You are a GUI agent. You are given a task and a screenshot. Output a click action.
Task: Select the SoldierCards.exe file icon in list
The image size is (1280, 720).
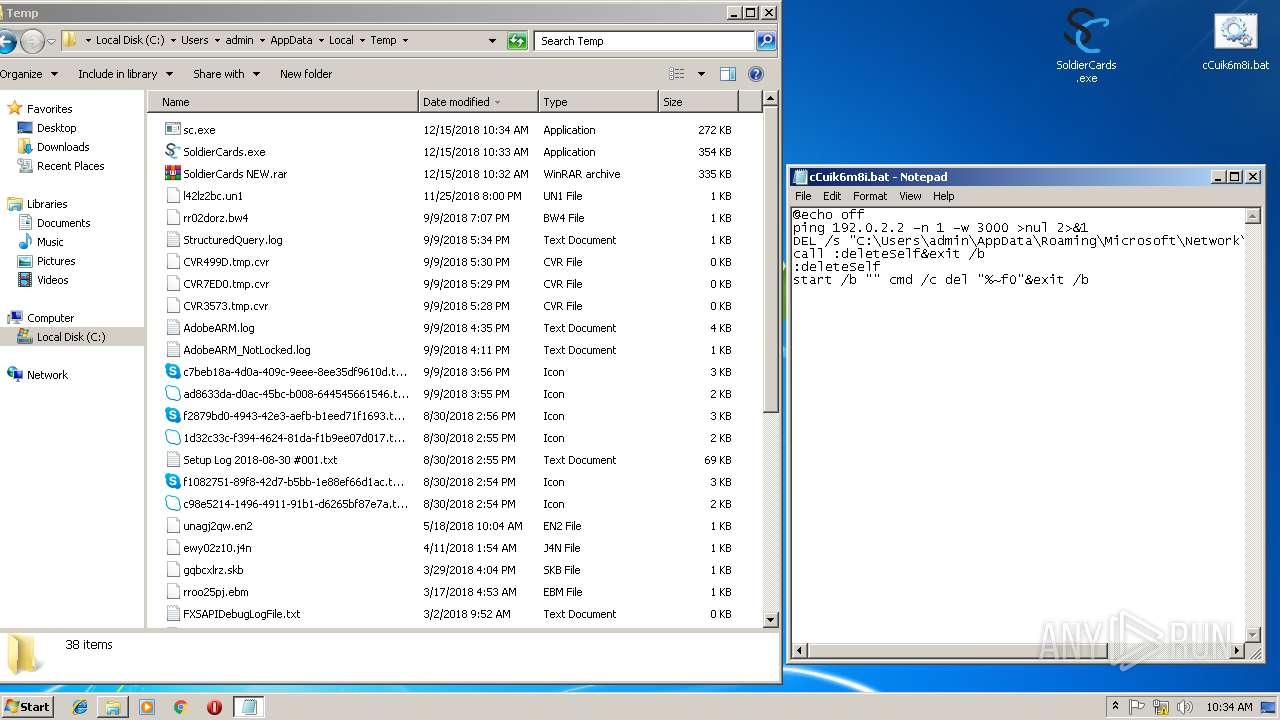coord(172,152)
